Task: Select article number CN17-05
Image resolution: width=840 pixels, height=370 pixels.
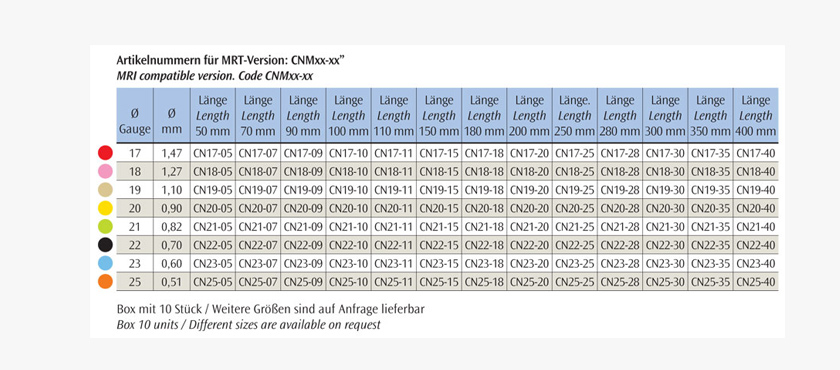Action: [213, 153]
